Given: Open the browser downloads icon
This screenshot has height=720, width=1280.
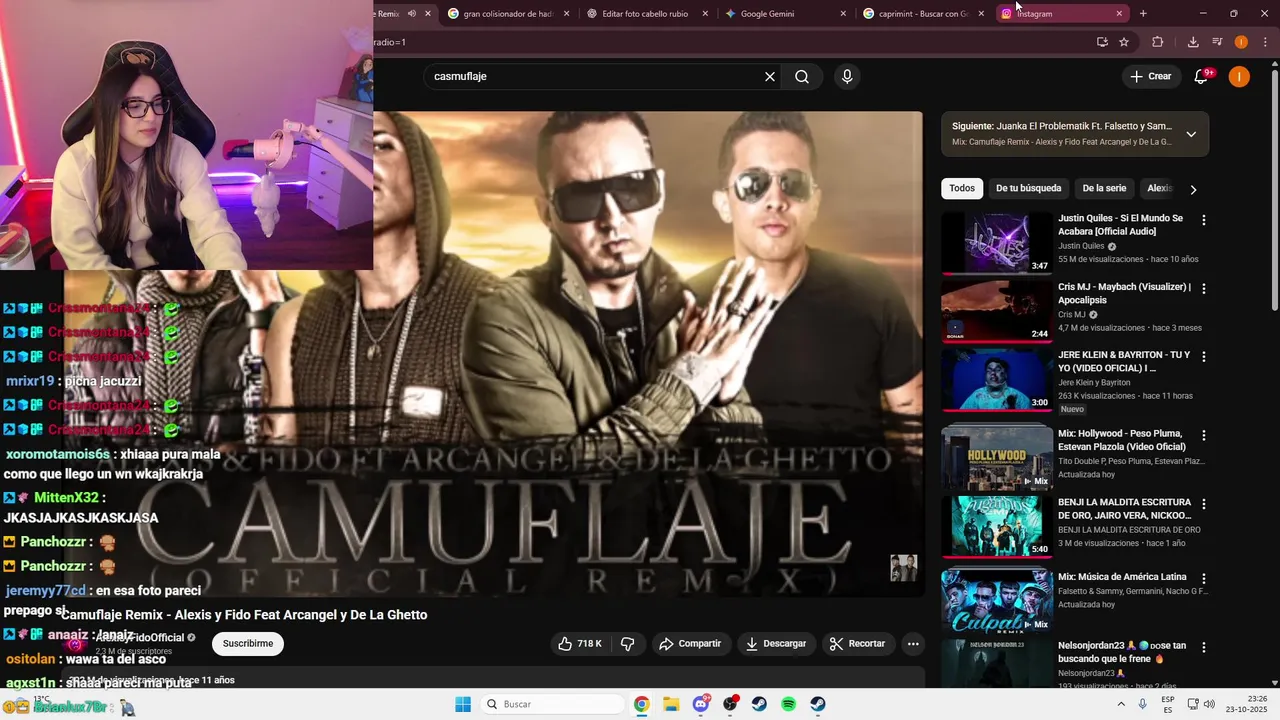Looking at the screenshot, I should 1193,42.
